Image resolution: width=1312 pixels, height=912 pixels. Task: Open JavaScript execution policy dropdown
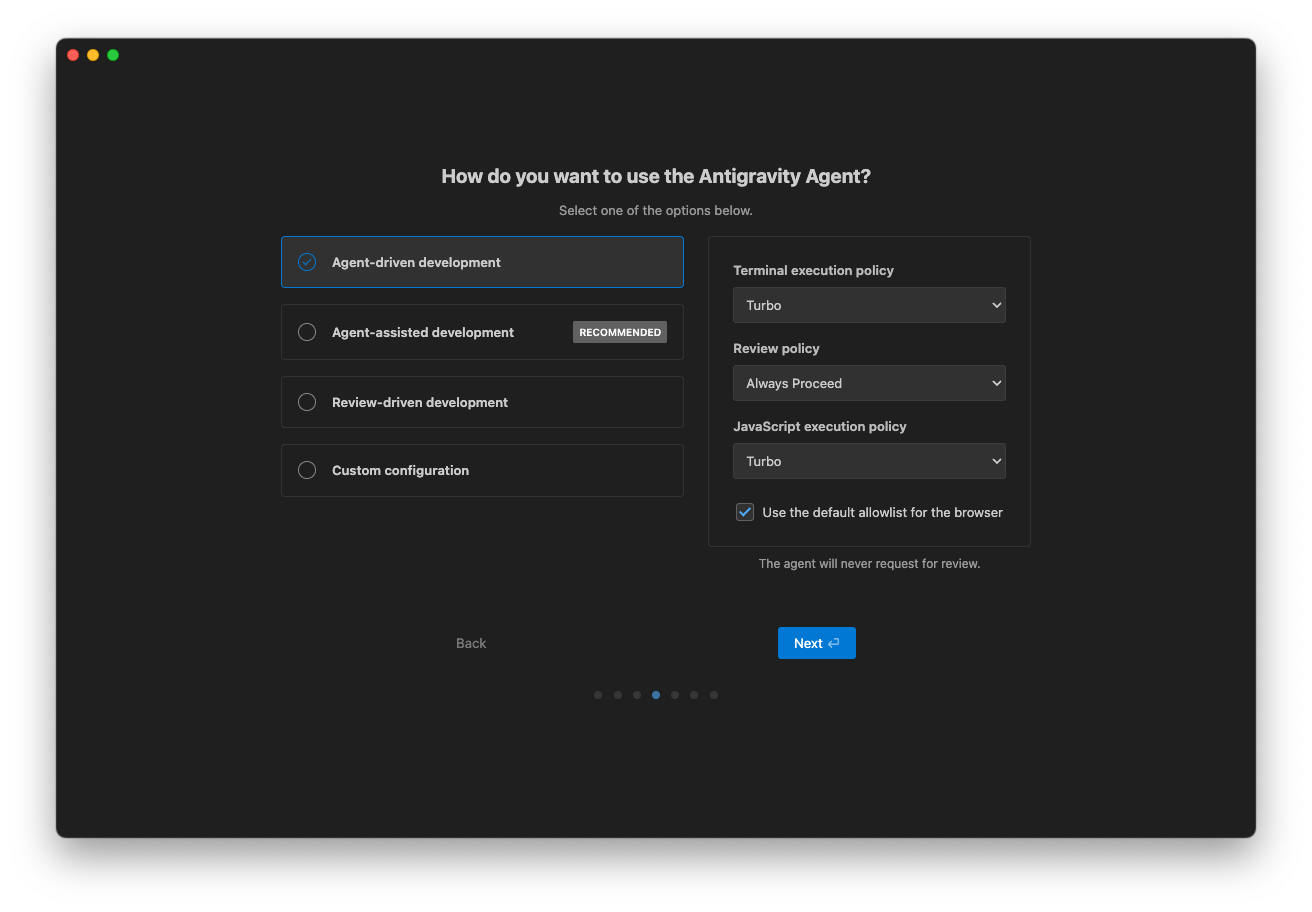coord(868,461)
